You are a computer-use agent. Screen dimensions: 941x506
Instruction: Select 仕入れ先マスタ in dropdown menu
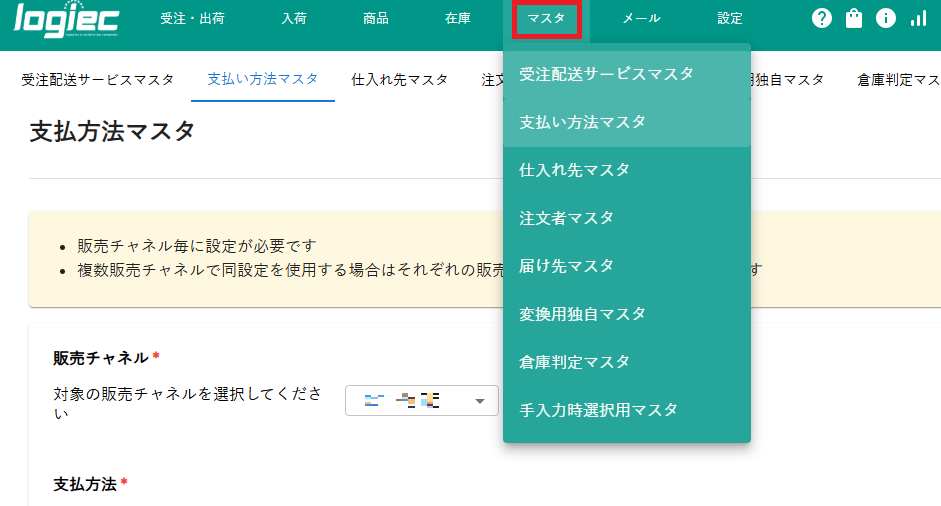click(627, 170)
